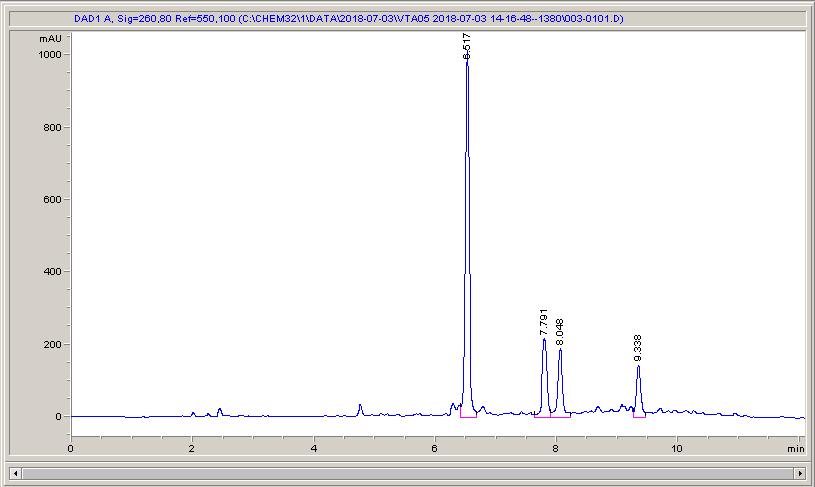Click the integration baseline under 9.338 peak
This screenshot has height=487, width=815.
[639, 417]
